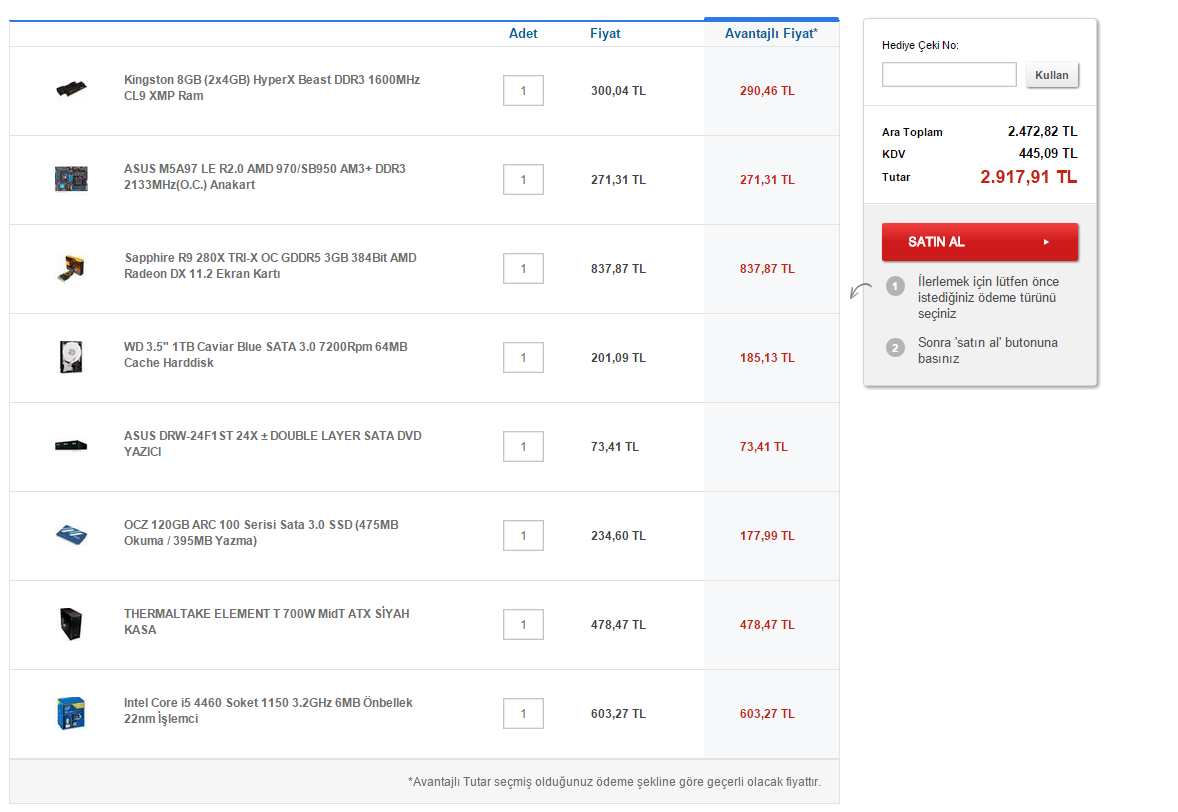Focus the gift voucher number input field
The height and width of the screenshot is (812, 1178).
(949, 75)
